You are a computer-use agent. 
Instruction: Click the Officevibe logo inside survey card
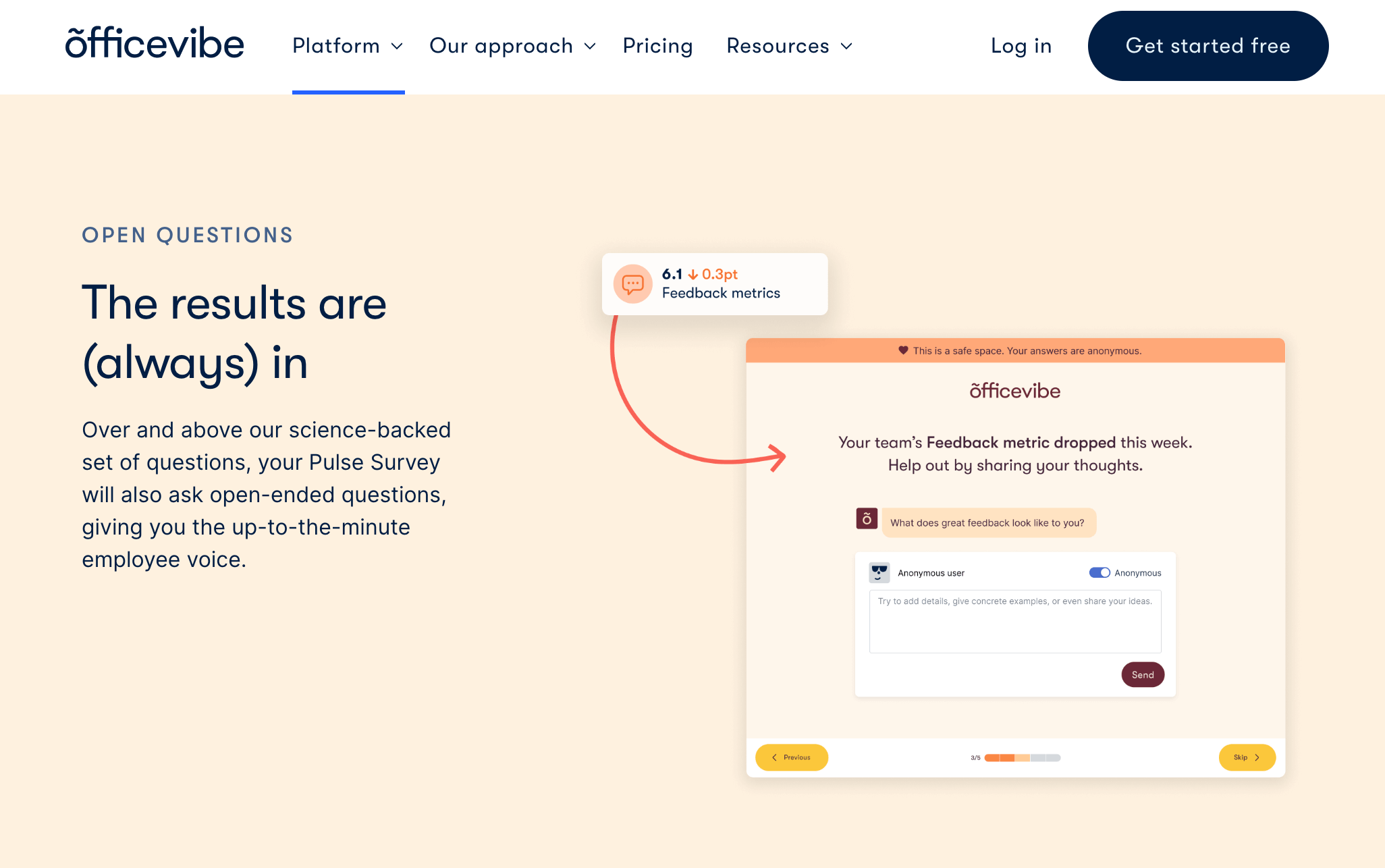(1014, 391)
